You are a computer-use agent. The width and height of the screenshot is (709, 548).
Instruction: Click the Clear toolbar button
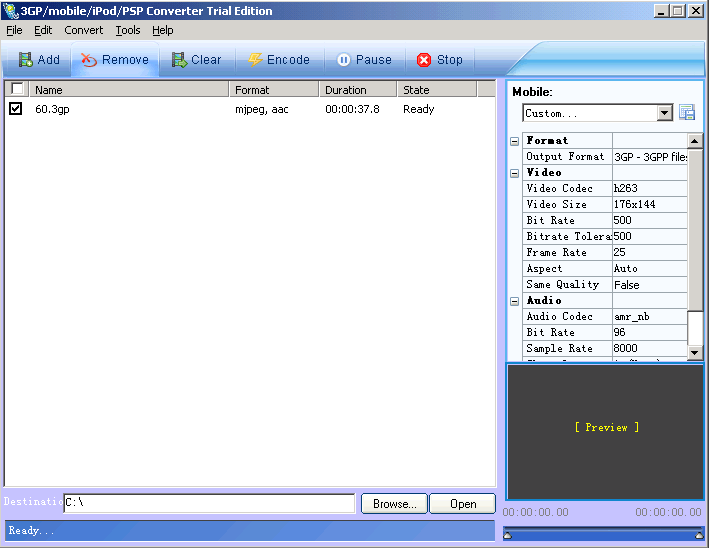pos(197,60)
